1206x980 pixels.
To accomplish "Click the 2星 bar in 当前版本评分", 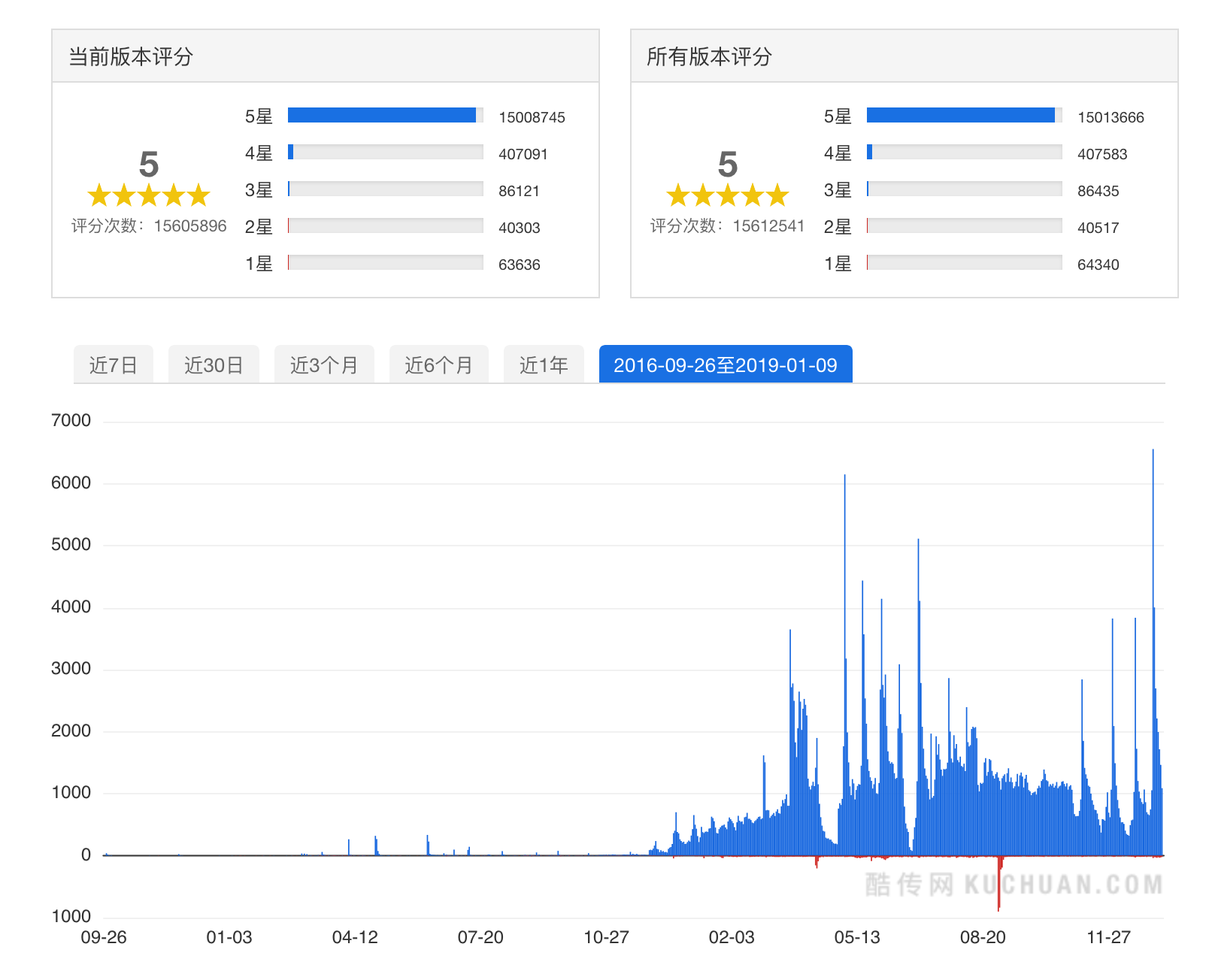I will click(x=386, y=225).
